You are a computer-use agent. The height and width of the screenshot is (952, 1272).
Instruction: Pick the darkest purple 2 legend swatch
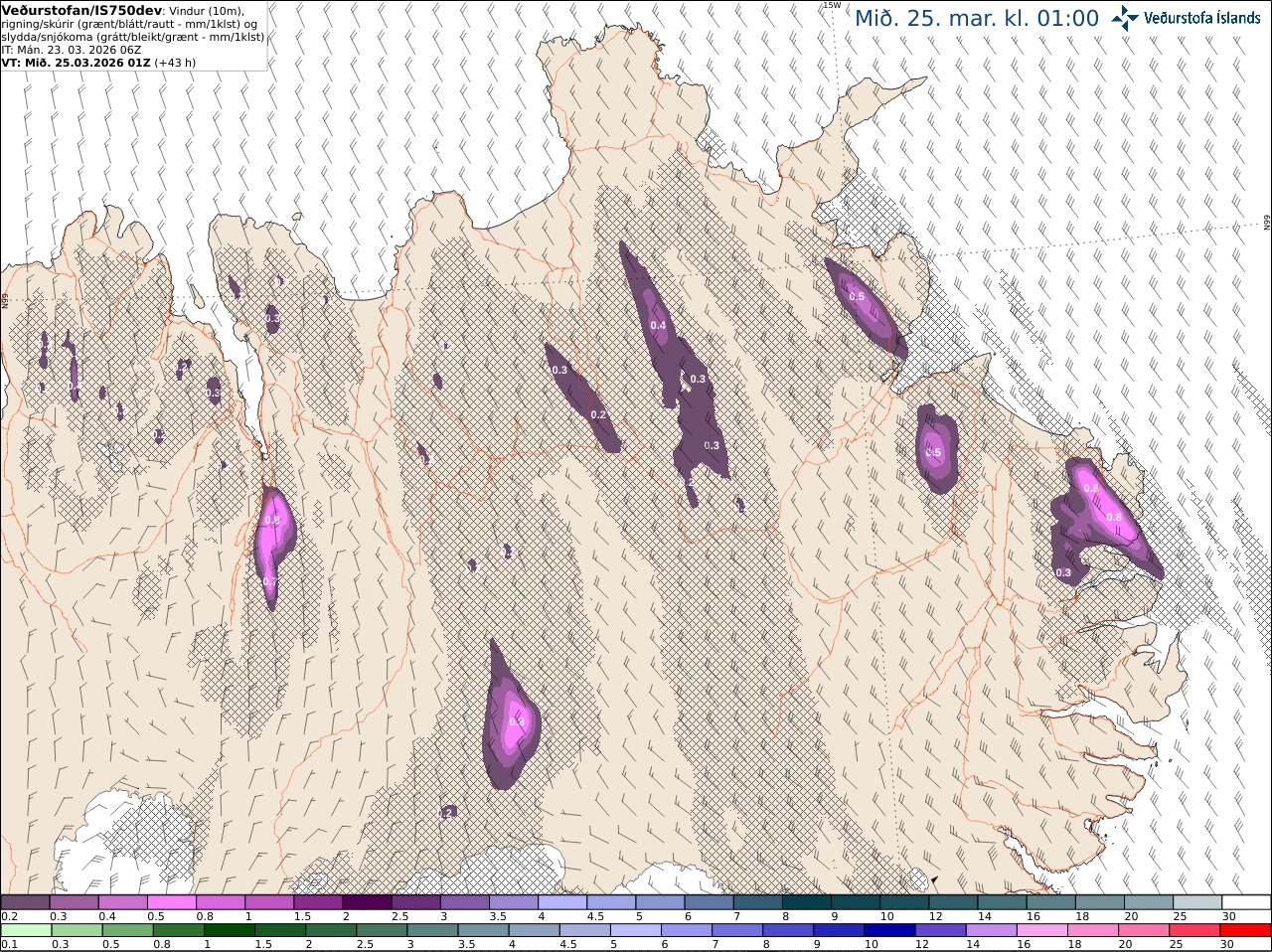[368, 902]
